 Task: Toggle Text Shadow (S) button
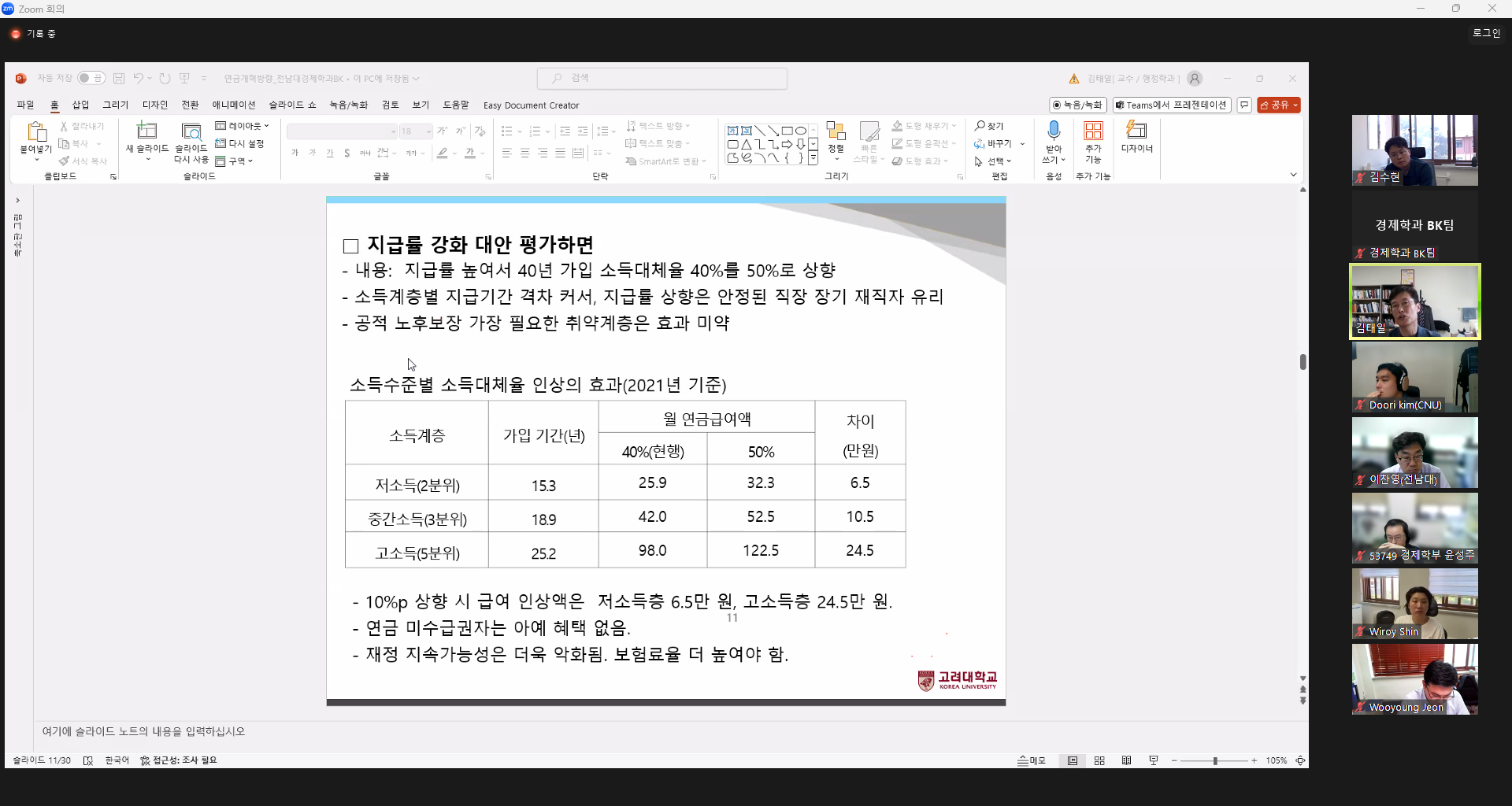(x=347, y=153)
